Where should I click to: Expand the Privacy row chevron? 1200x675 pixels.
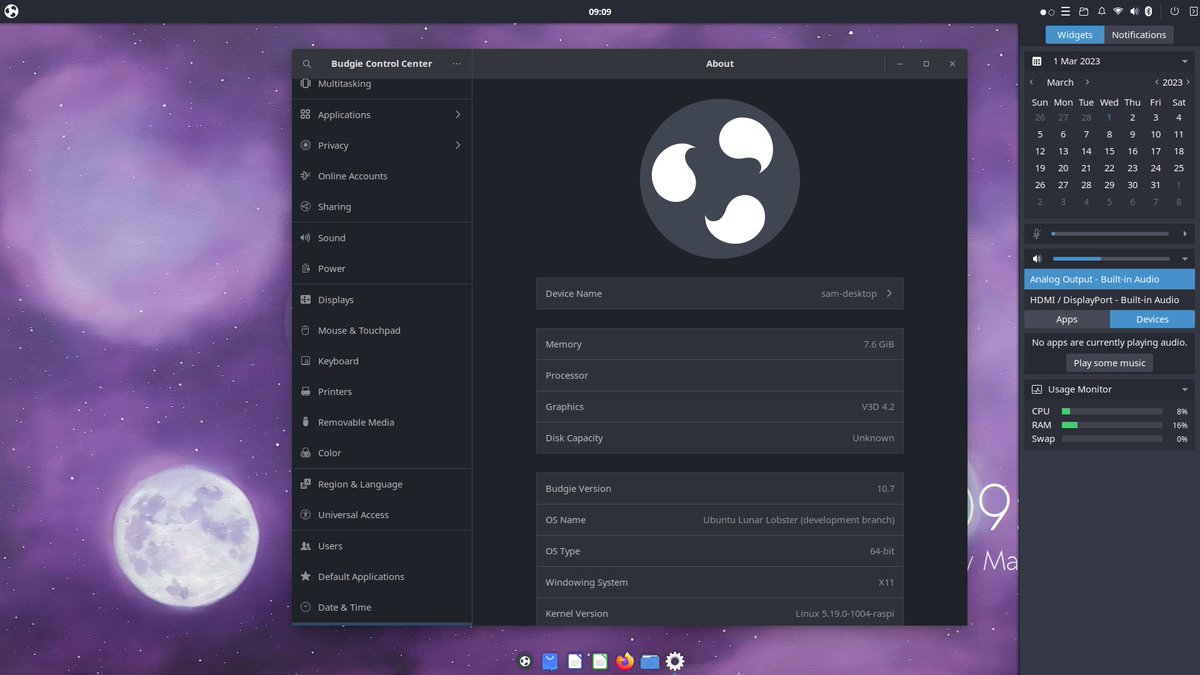coord(458,145)
